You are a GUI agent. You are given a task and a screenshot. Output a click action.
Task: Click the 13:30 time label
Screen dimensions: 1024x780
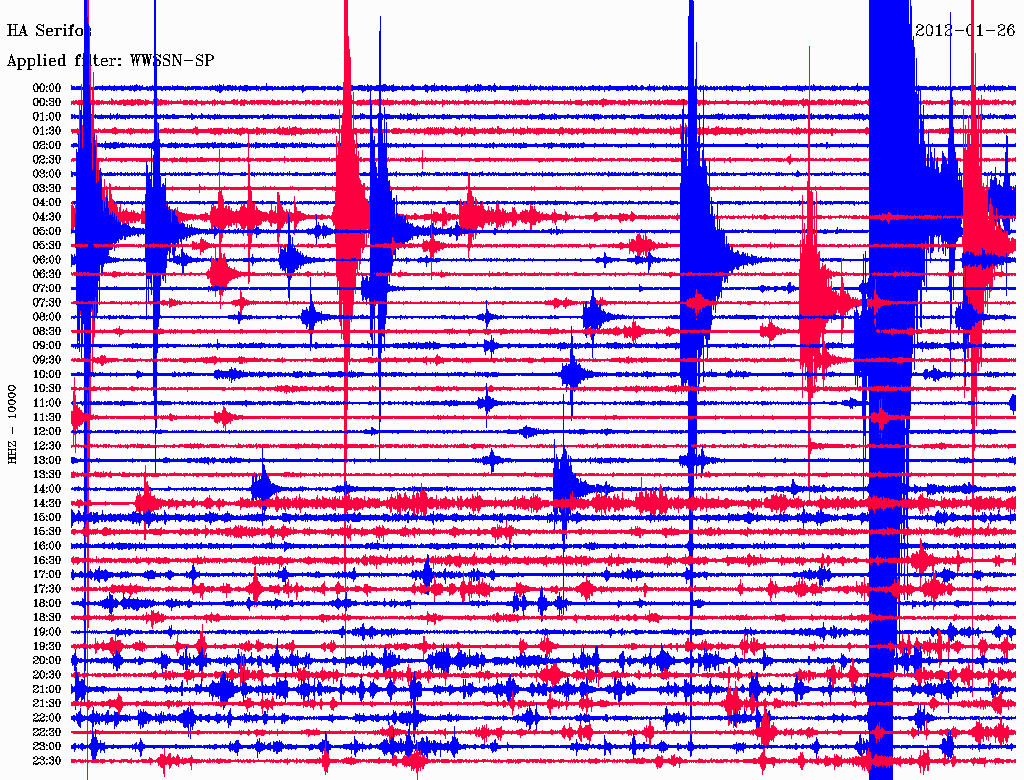click(47, 474)
